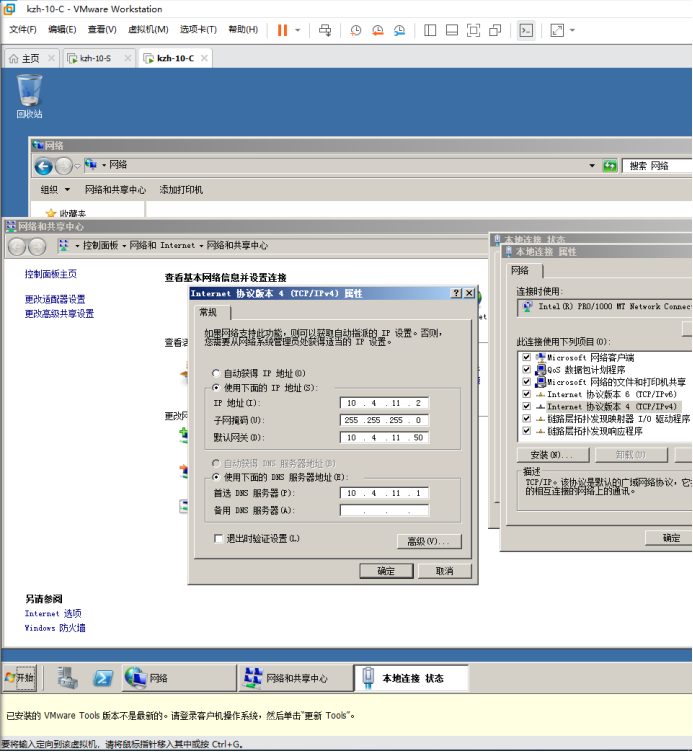Switch to the 主页 tab
Image resolution: width=693 pixels, height=752 pixels.
30,59
